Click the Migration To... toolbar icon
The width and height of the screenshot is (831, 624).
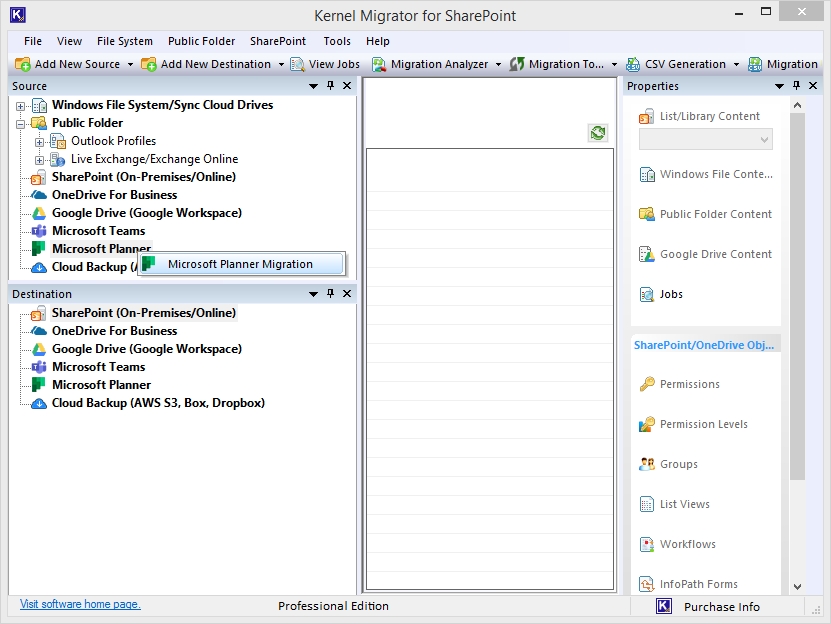(x=517, y=64)
